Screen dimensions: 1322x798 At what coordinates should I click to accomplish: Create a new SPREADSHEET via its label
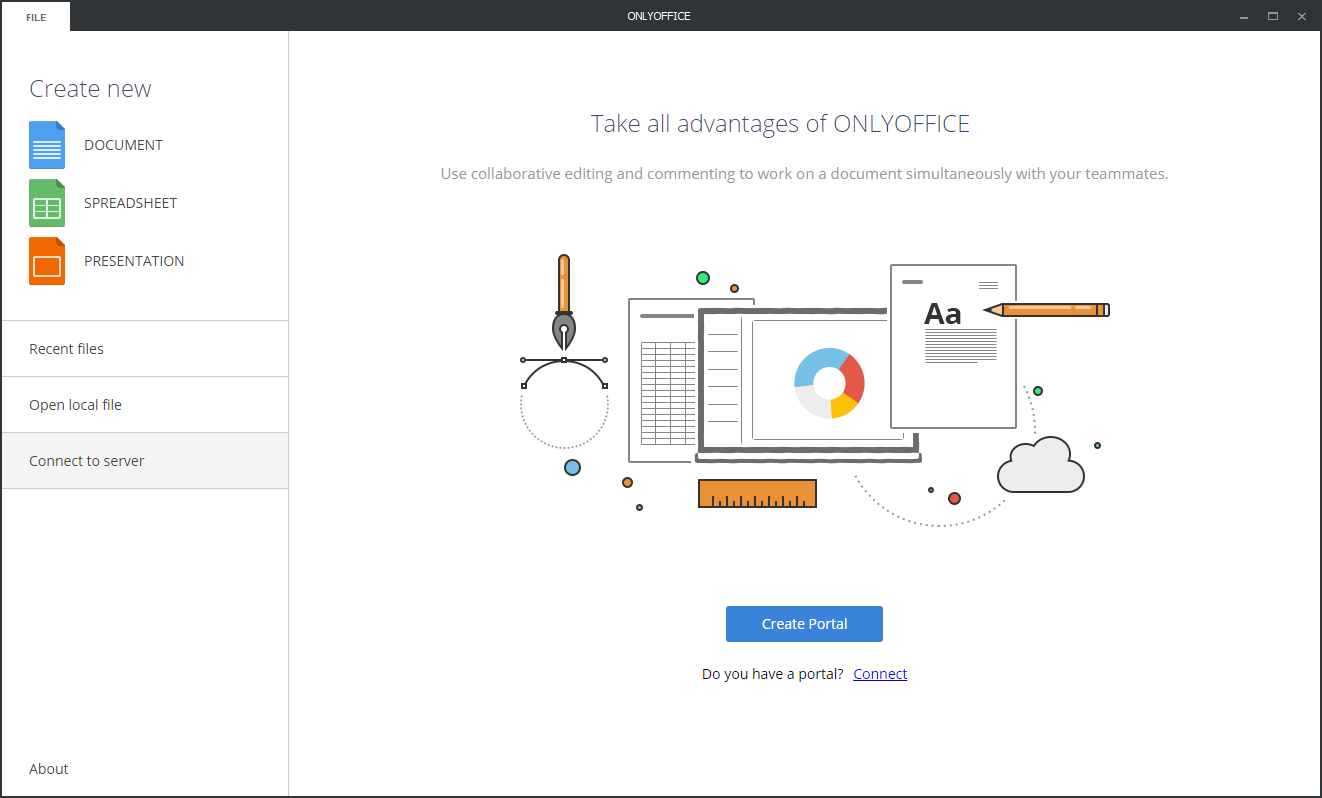pos(130,203)
